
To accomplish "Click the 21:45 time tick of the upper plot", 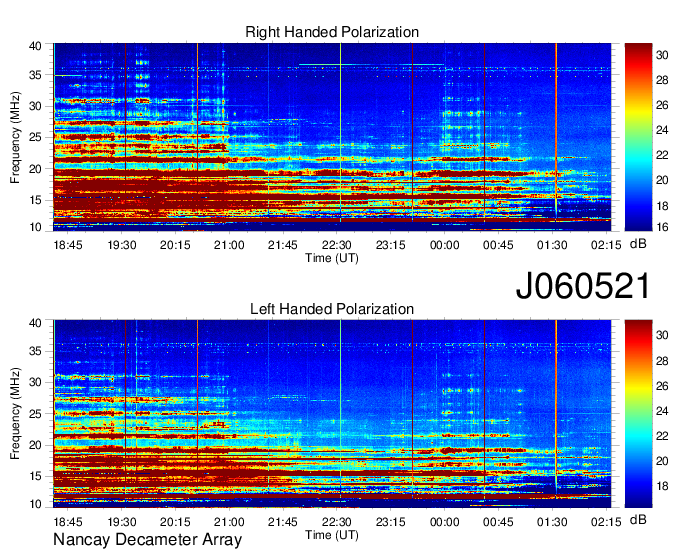I will pos(283,245).
